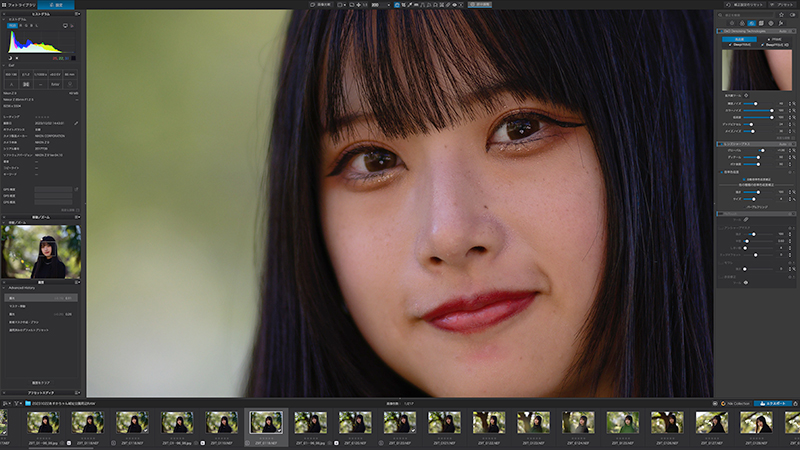800x450 pixels.
Task: Click the Nik Collection button
Action: pos(735,403)
